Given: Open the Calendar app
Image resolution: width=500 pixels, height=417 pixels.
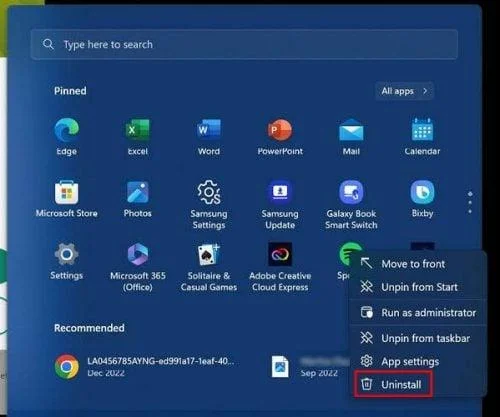Looking at the screenshot, I should tap(422, 137).
